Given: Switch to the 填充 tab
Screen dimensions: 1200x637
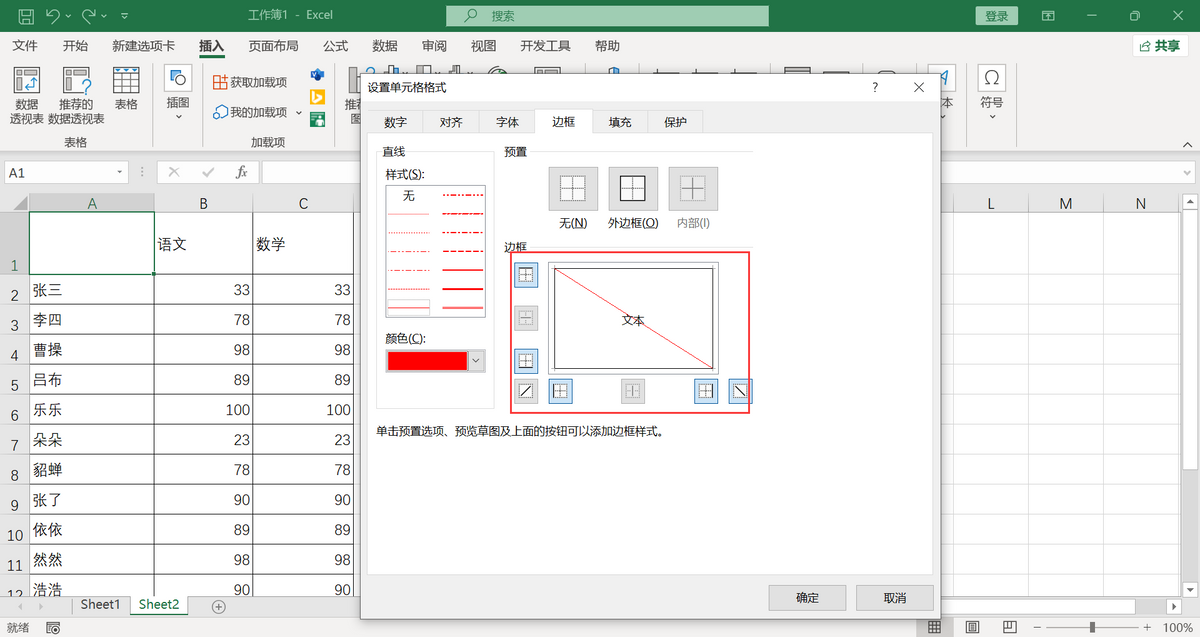Looking at the screenshot, I should (620, 122).
